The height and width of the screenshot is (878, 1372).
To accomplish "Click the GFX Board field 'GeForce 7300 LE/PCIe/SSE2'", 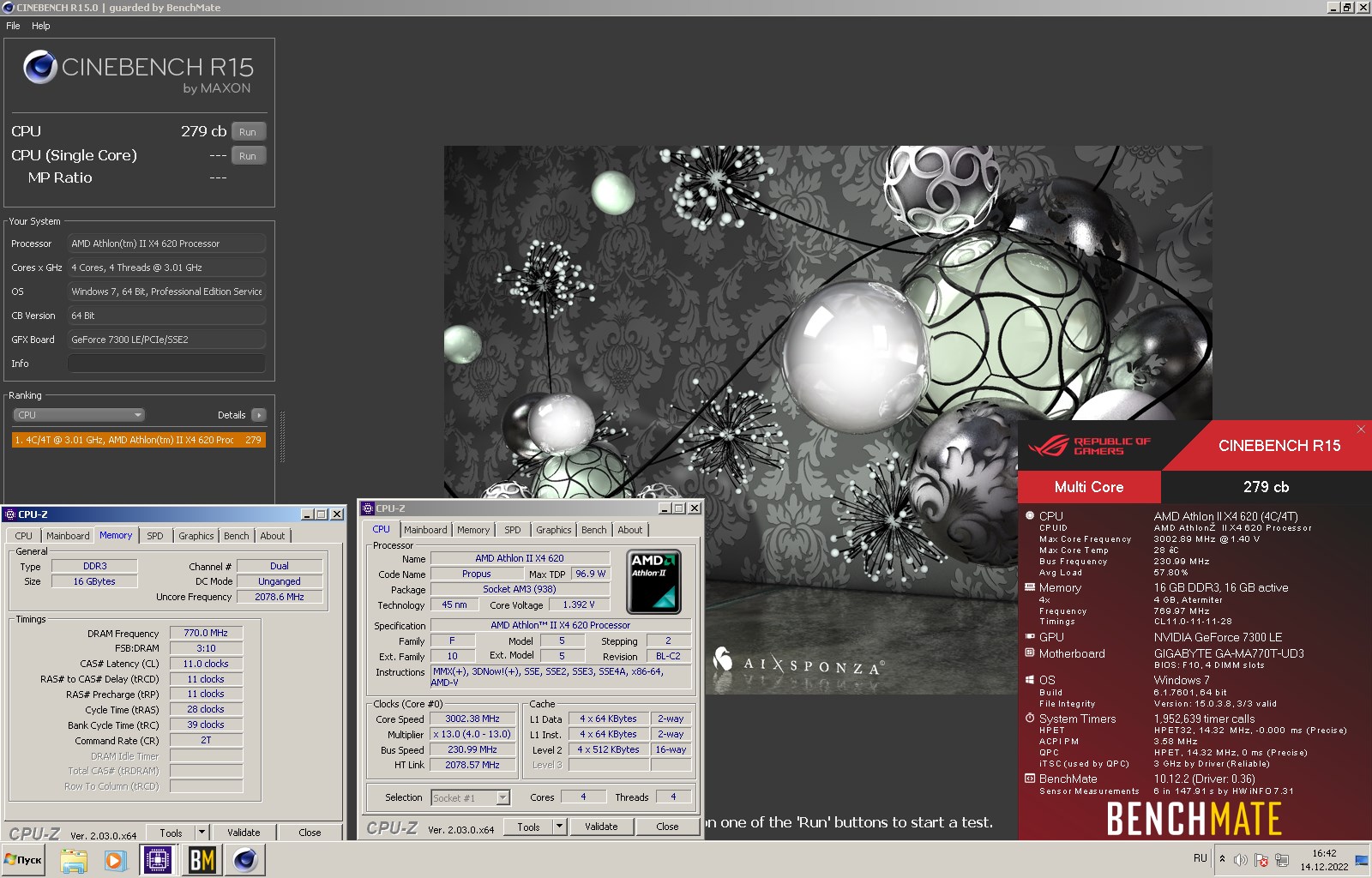I will [x=166, y=340].
